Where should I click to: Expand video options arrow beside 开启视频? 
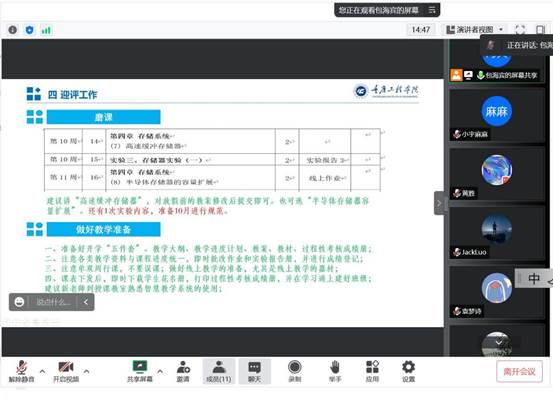(x=86, y=371)
